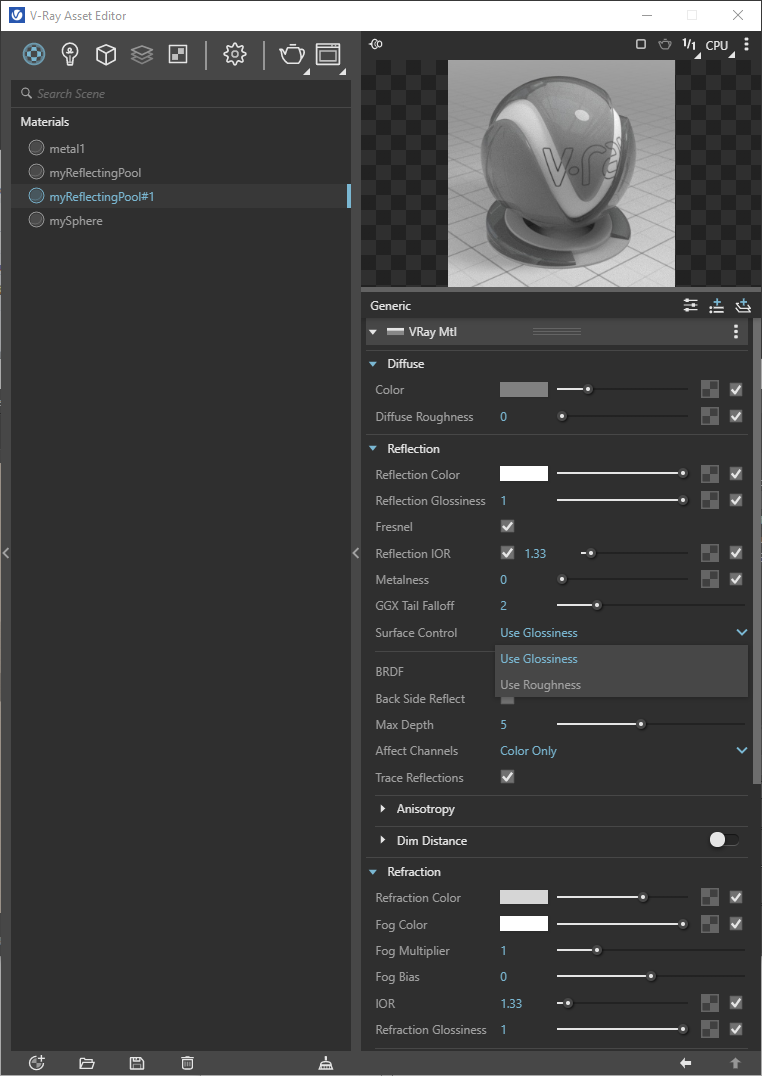
Task: Open the Fog Color swatch
Action: click(524, 924)
